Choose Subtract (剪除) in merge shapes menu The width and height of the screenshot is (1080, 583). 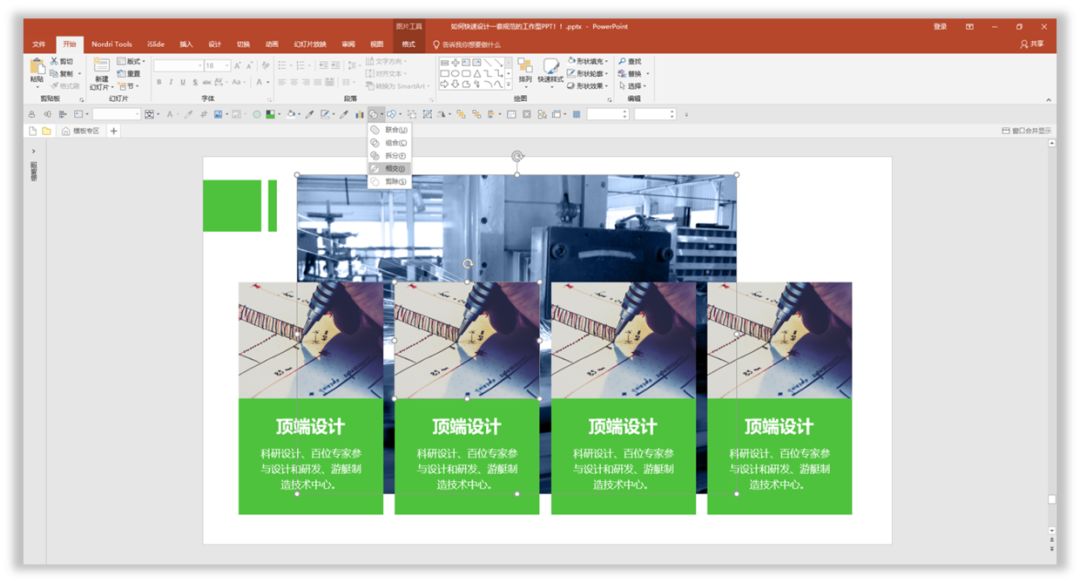coord(389,181)
